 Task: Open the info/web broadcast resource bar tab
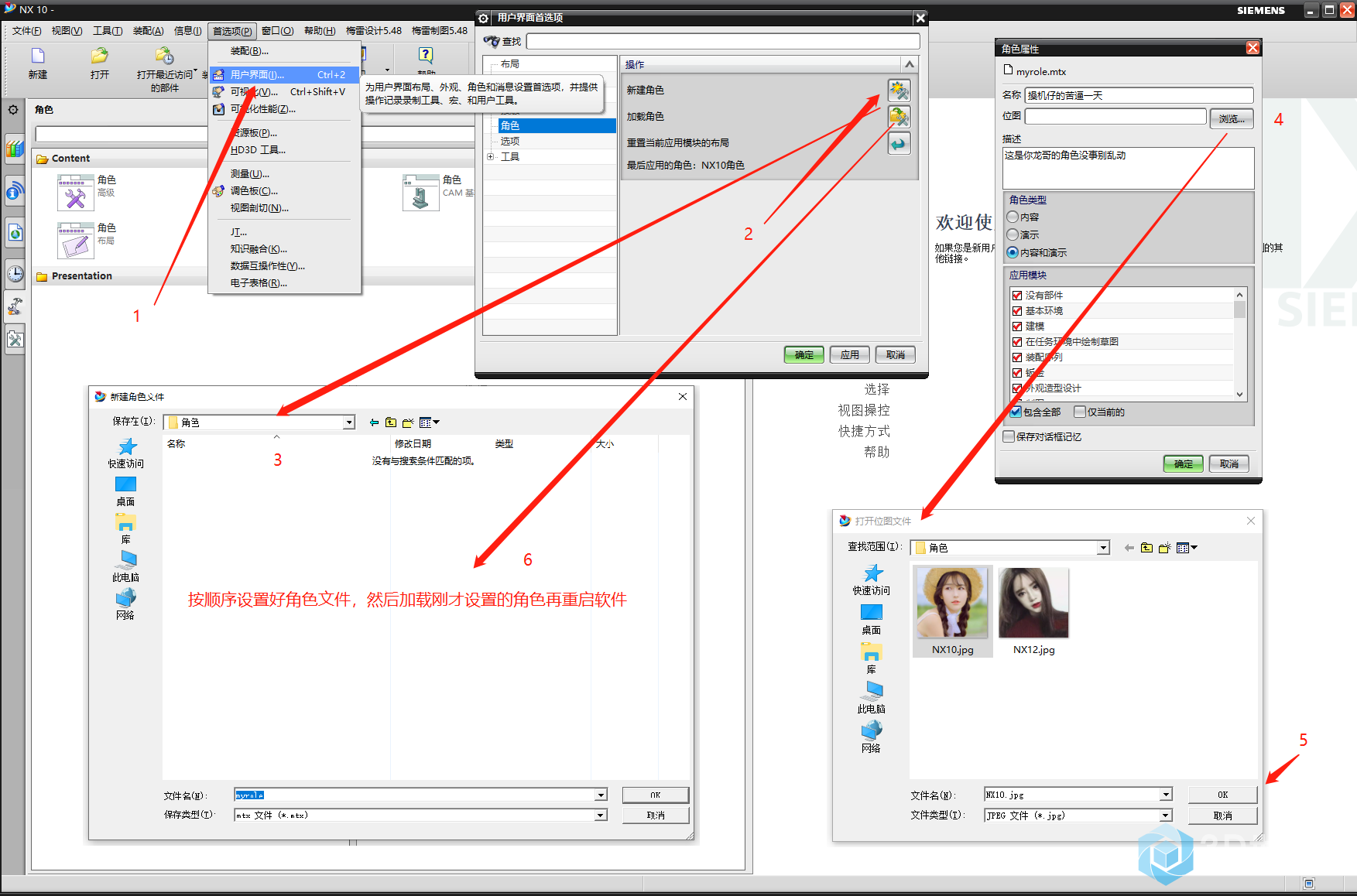pos(15,191)
